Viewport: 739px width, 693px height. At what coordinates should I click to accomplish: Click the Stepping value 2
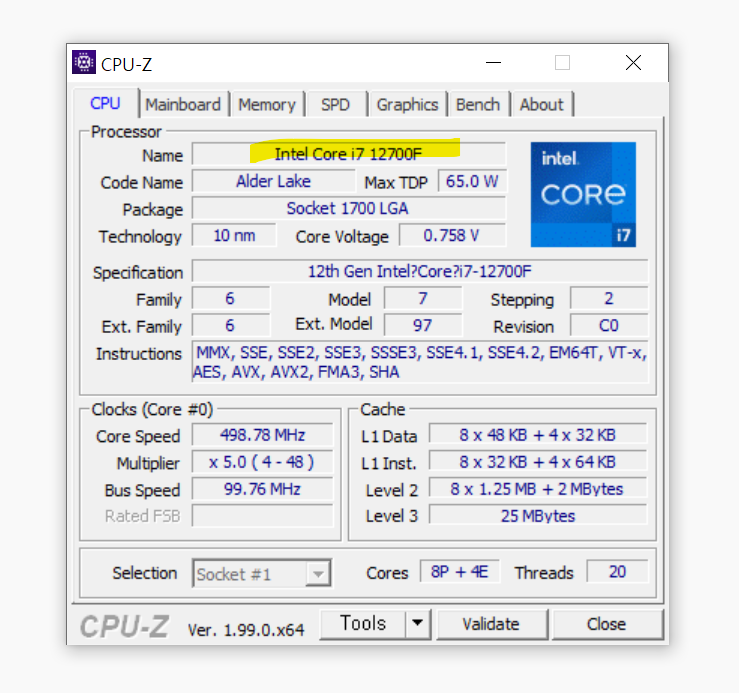tap(609, 298)
